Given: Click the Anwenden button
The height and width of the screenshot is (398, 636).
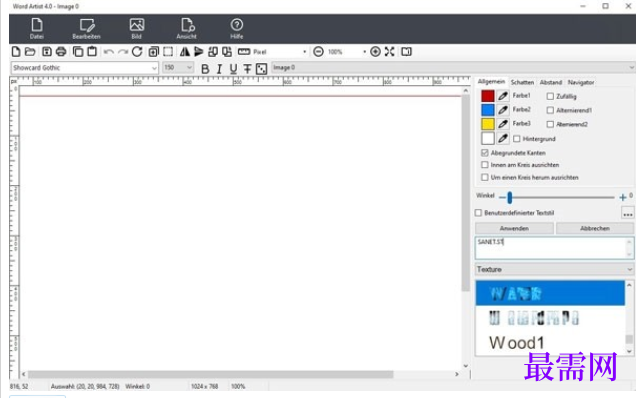Looking at the screenshot, I should click(514, 228).
